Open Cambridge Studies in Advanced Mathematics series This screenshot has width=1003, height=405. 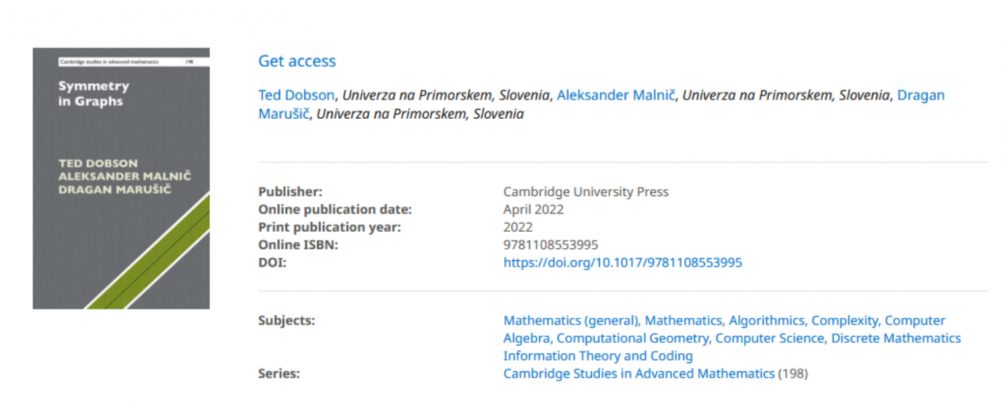(639, 374)
